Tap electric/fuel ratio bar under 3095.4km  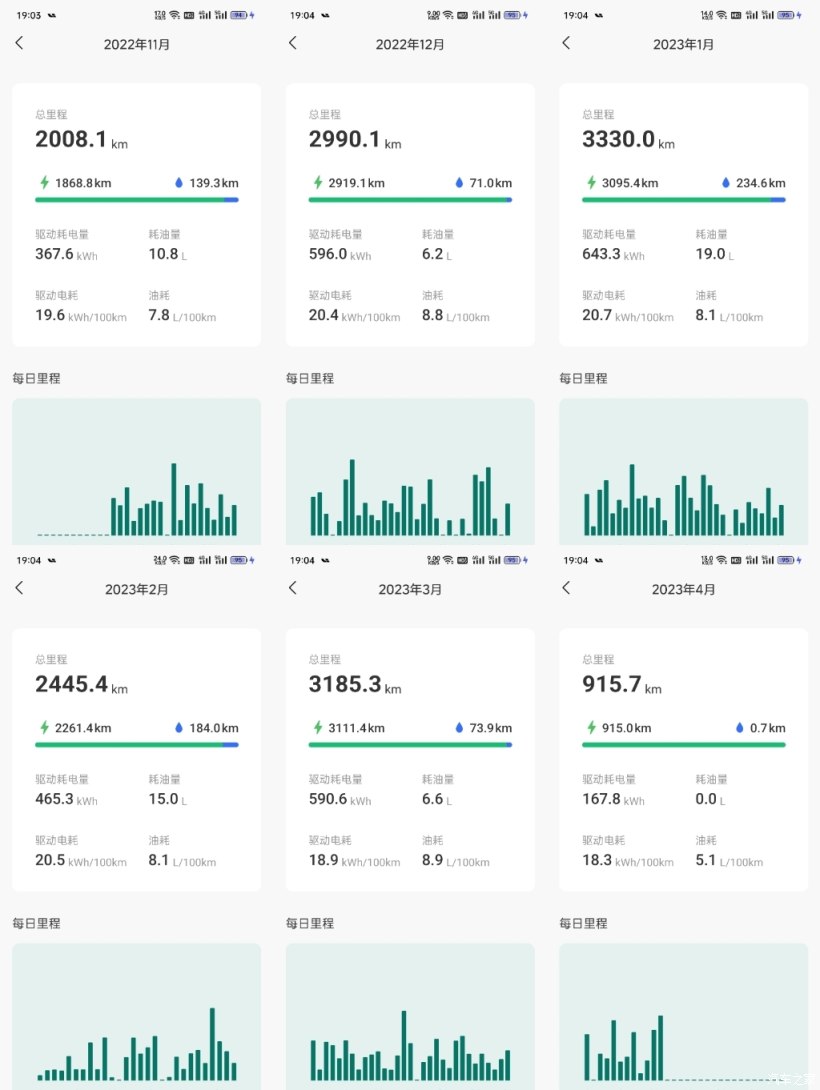click(x=684, y=200)
